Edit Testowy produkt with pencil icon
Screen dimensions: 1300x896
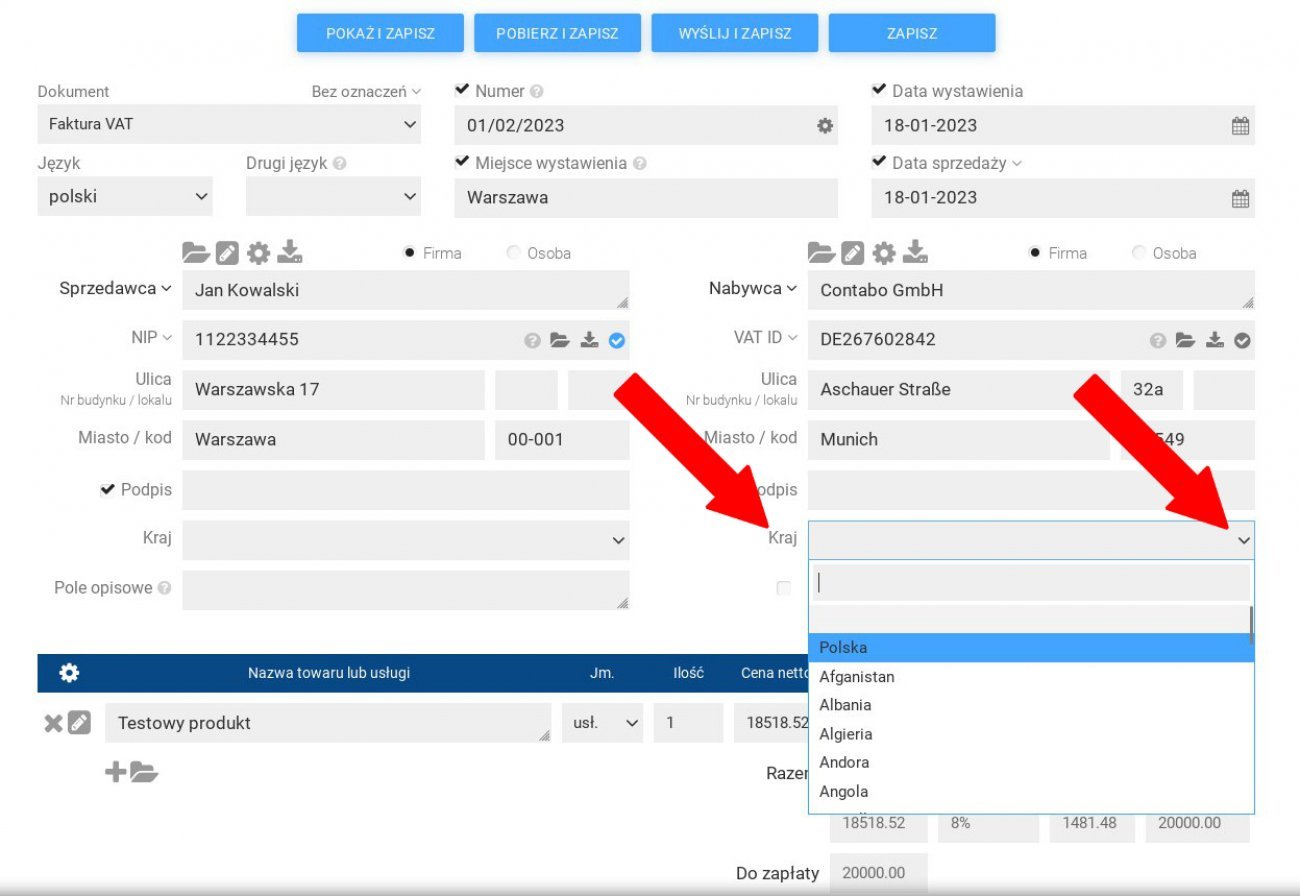[79, 722]
